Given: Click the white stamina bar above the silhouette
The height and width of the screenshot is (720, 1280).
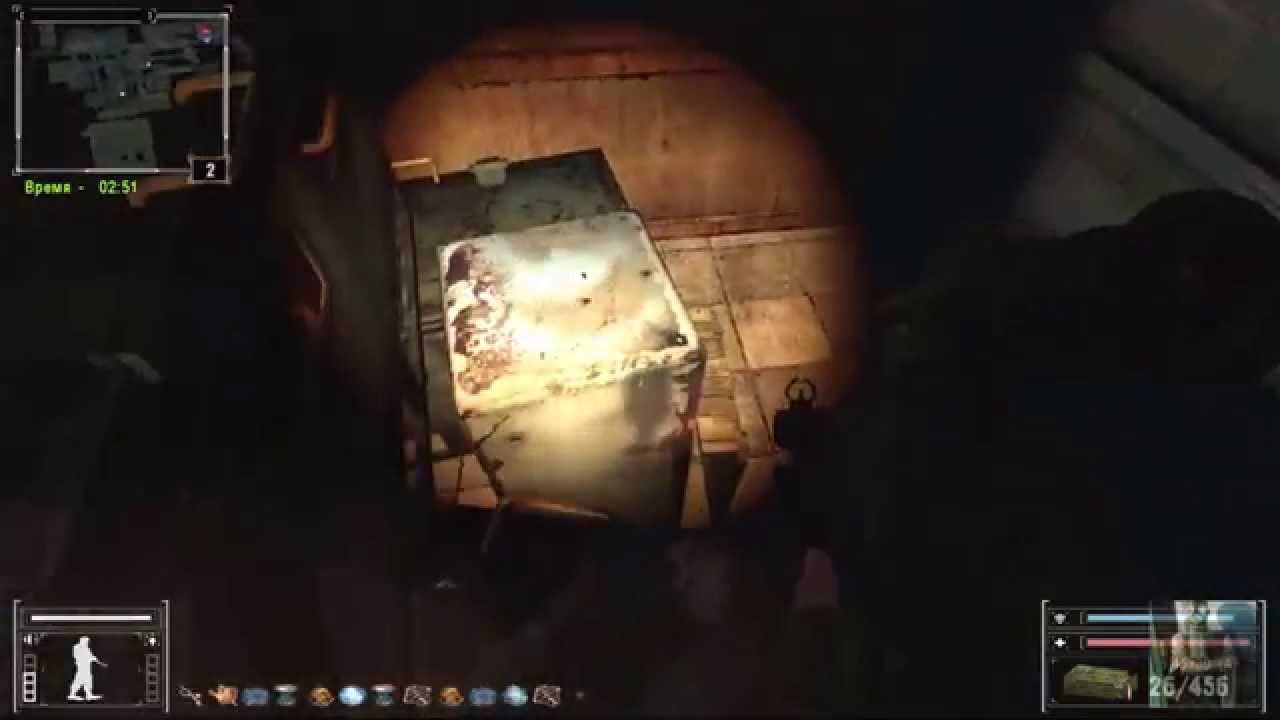Looking at the screenshot, I should pos(91,618).
